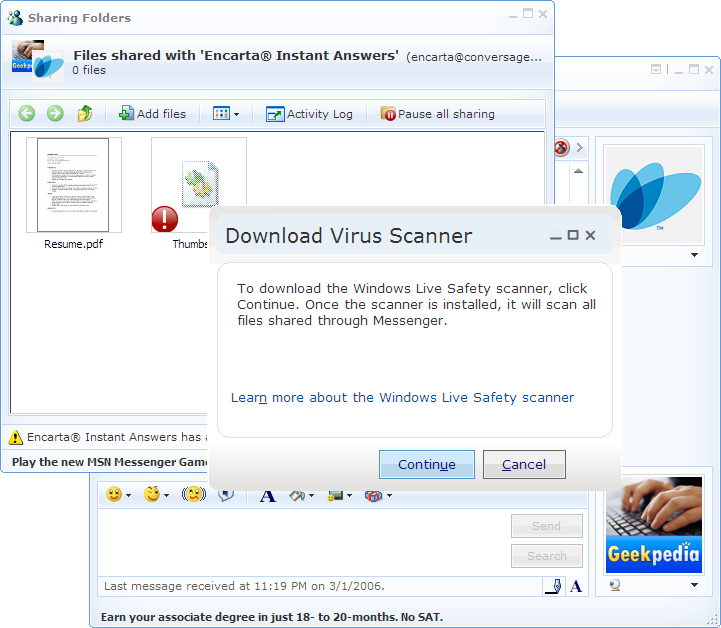
Task: Add files to the sharing folder
Action: (x=152, y=114)
